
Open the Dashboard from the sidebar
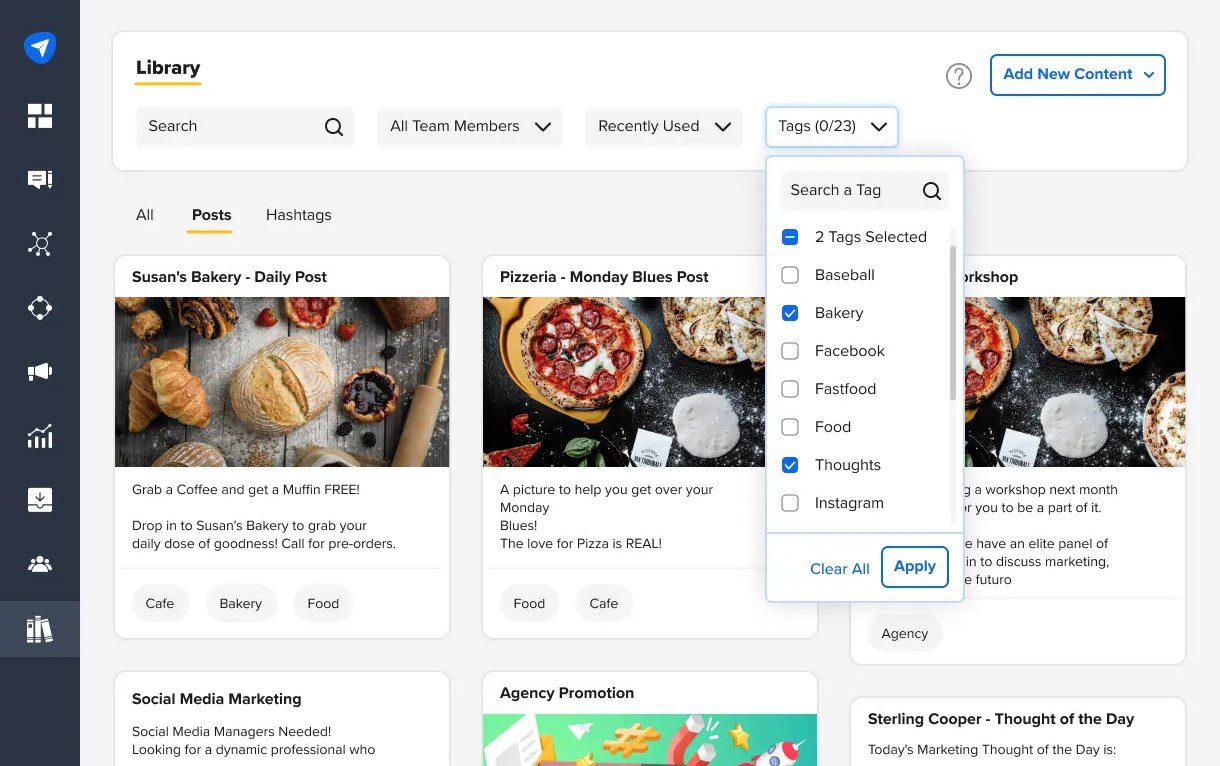(x=40, y=115)
